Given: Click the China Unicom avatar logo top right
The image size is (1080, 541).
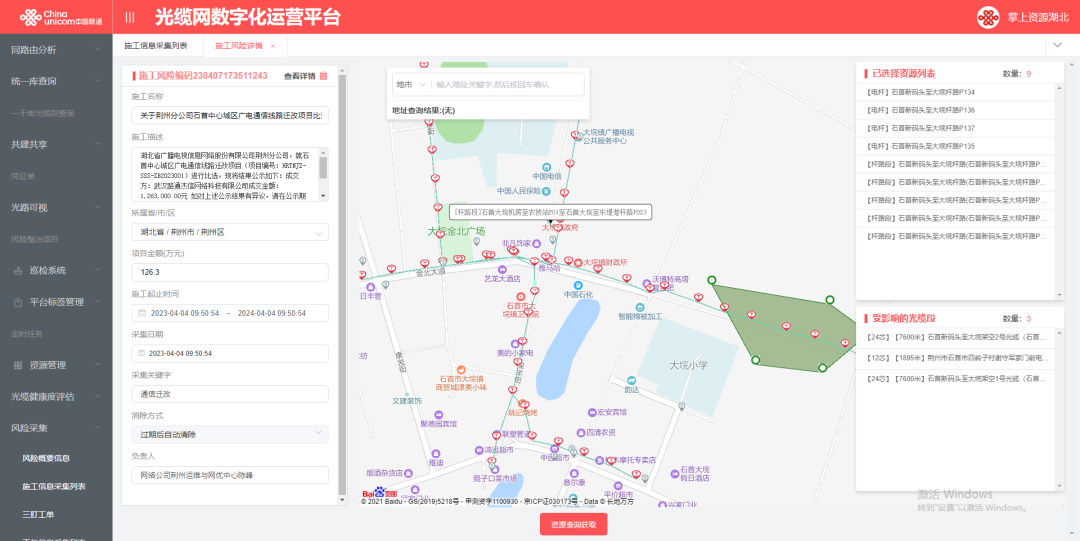Looking at the screenshot, I should pyautogui.click(x=988, y=17).
